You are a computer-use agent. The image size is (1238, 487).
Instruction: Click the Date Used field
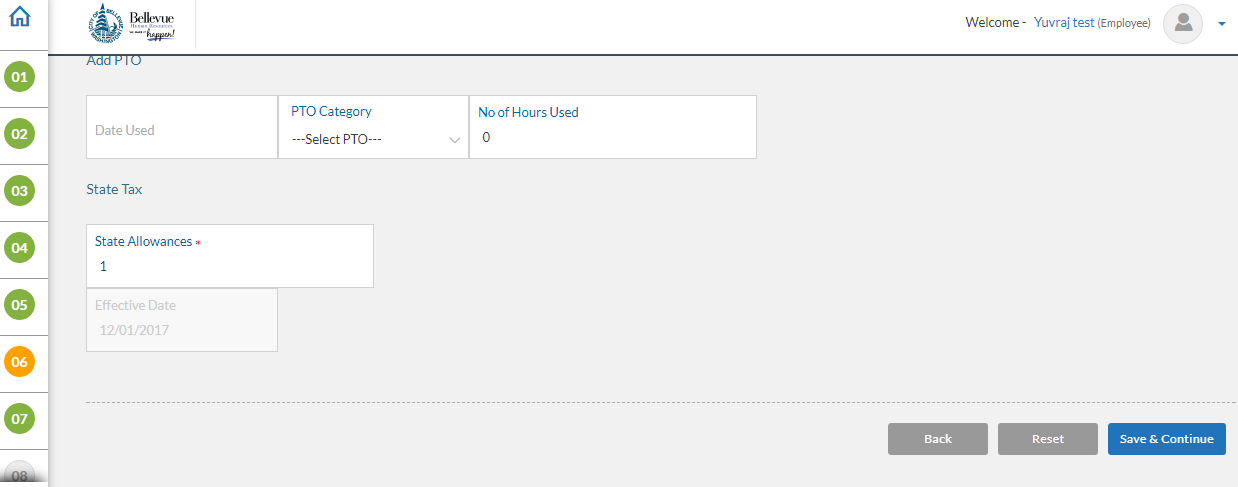click(182, 127)
